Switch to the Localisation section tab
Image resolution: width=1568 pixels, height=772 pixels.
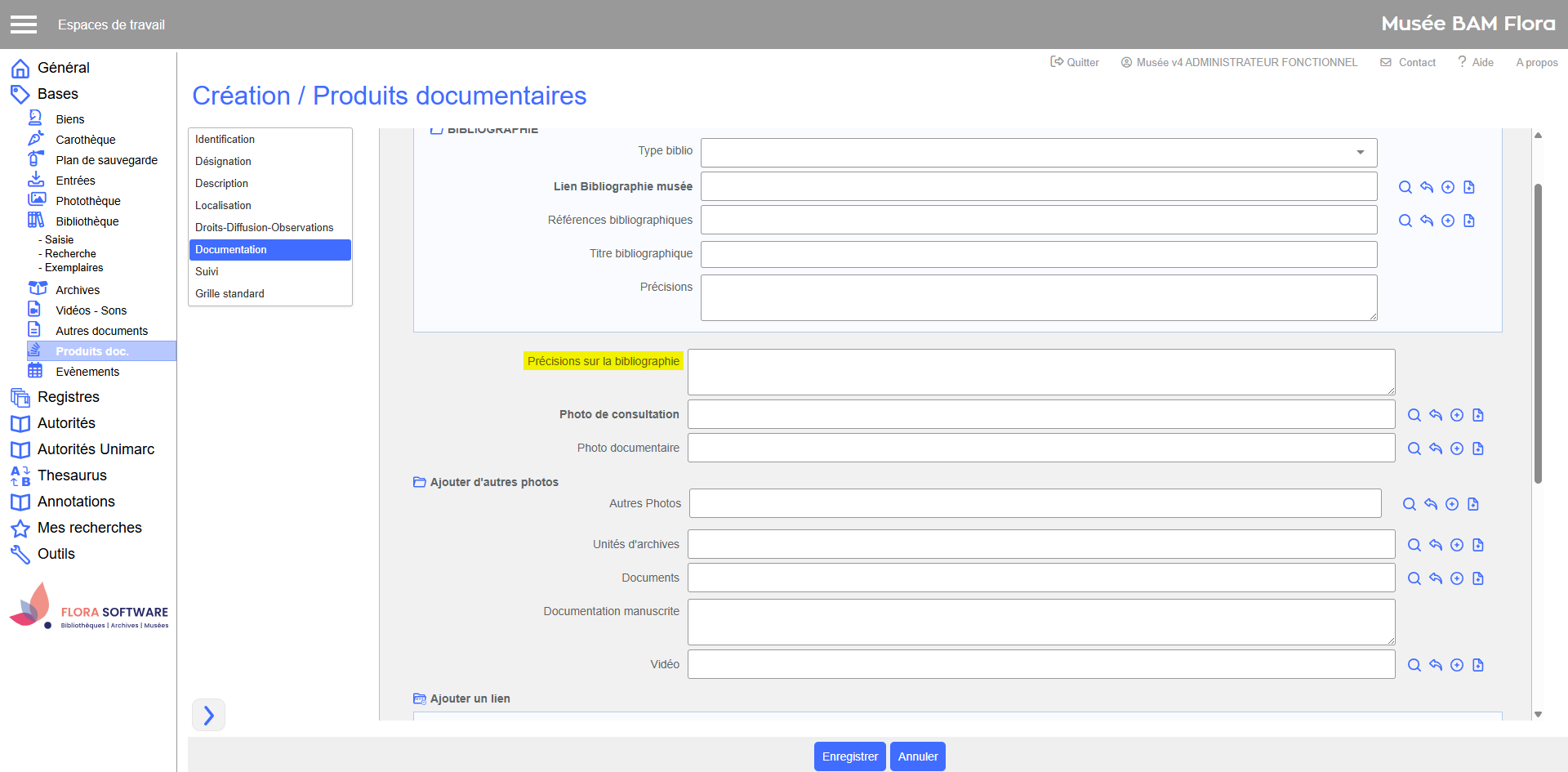223,206
